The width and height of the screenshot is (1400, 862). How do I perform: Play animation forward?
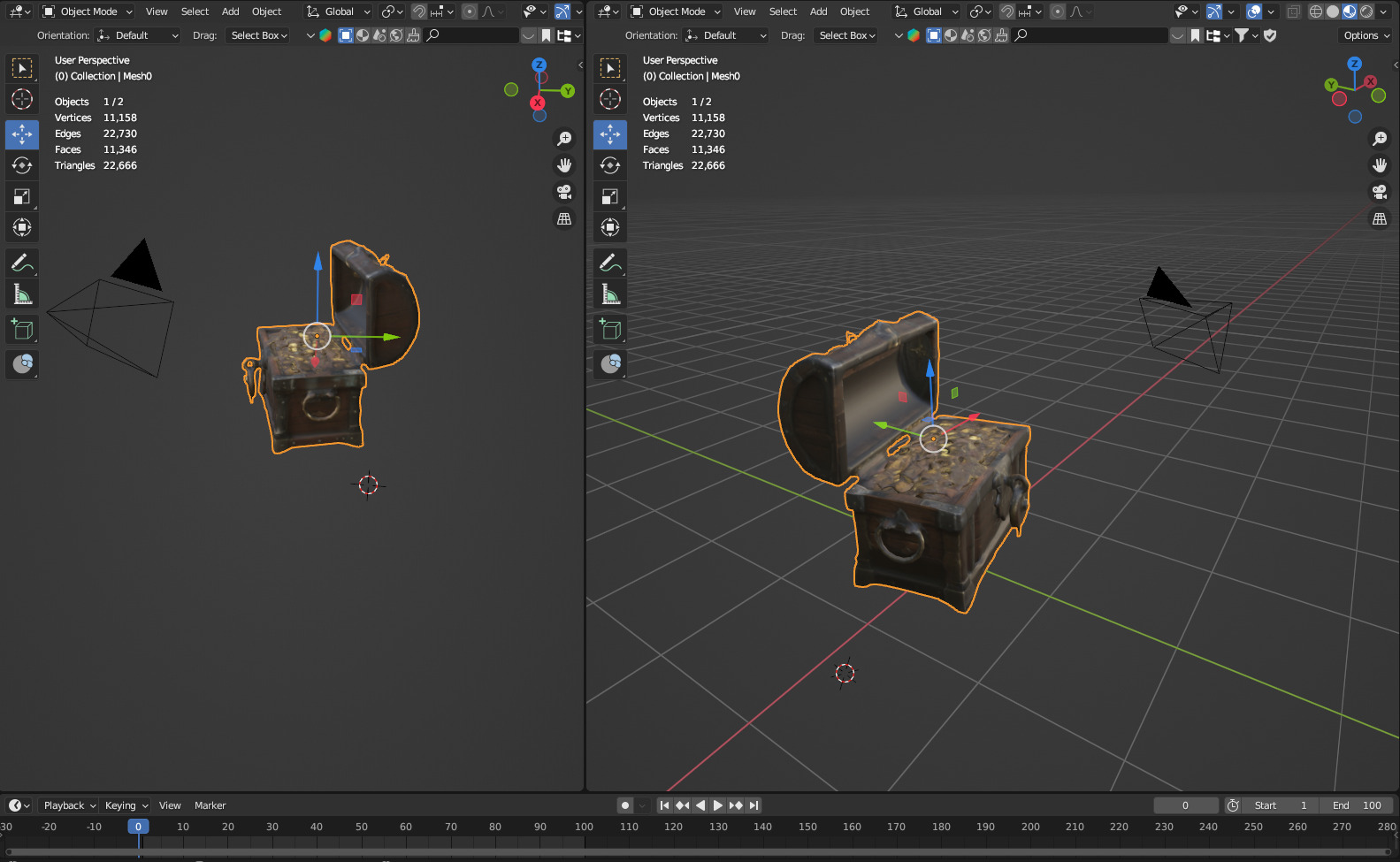pyautogui.click(x=718, y=805)
